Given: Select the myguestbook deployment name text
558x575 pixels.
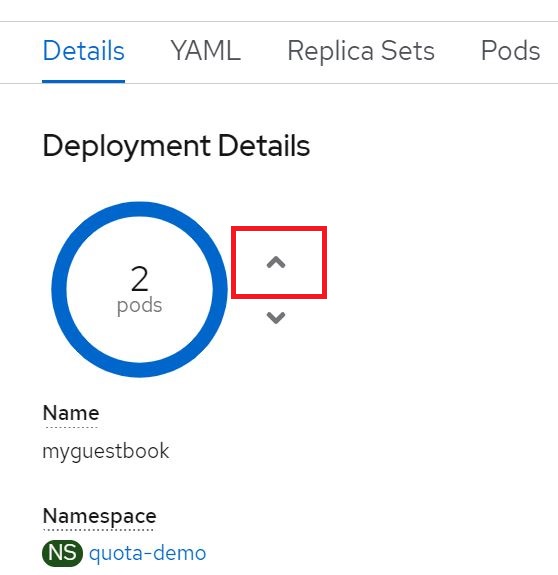Looking at the screenshot, I should [x=106, y=451].
